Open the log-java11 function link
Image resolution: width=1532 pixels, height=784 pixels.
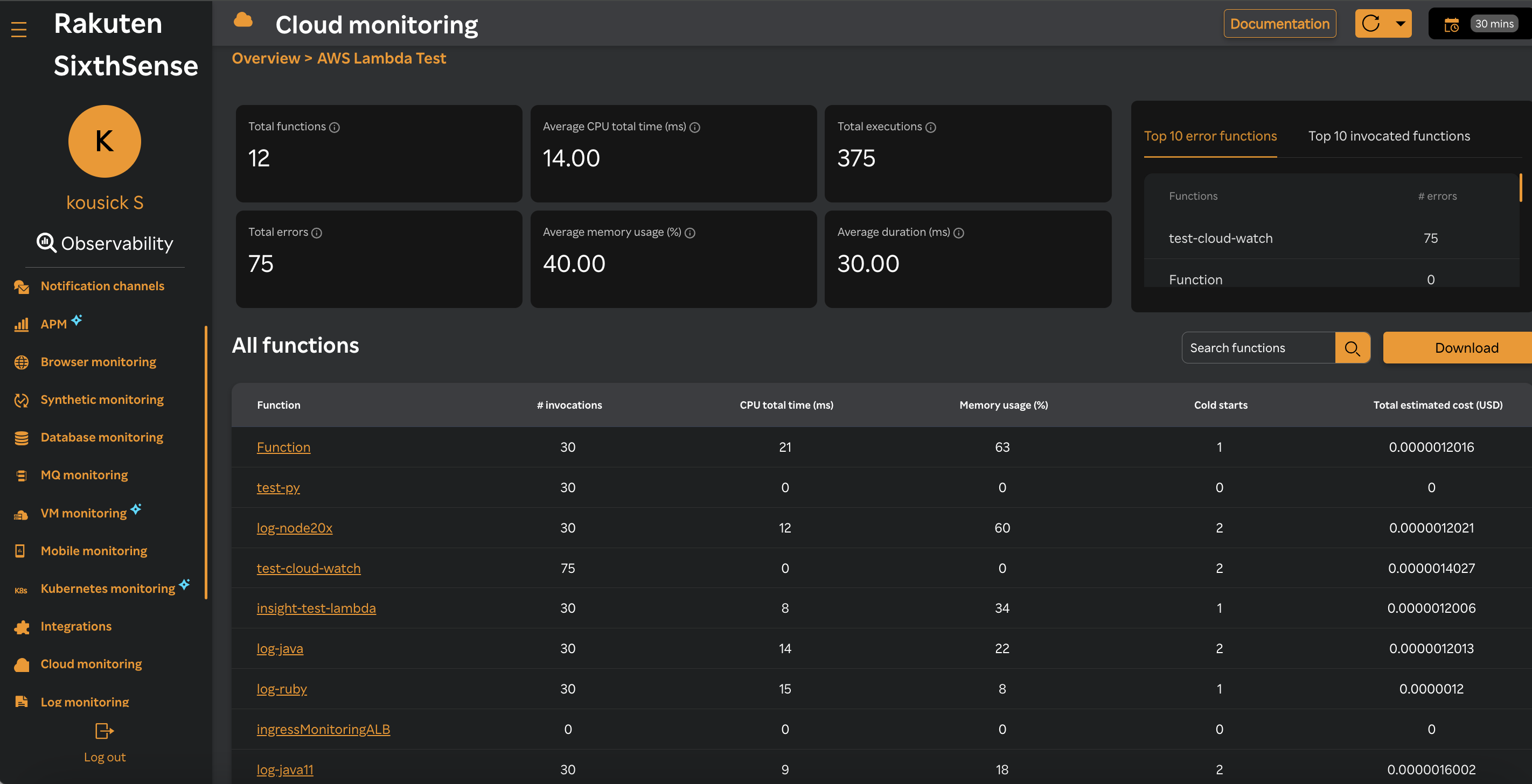(x=285, y=770)
